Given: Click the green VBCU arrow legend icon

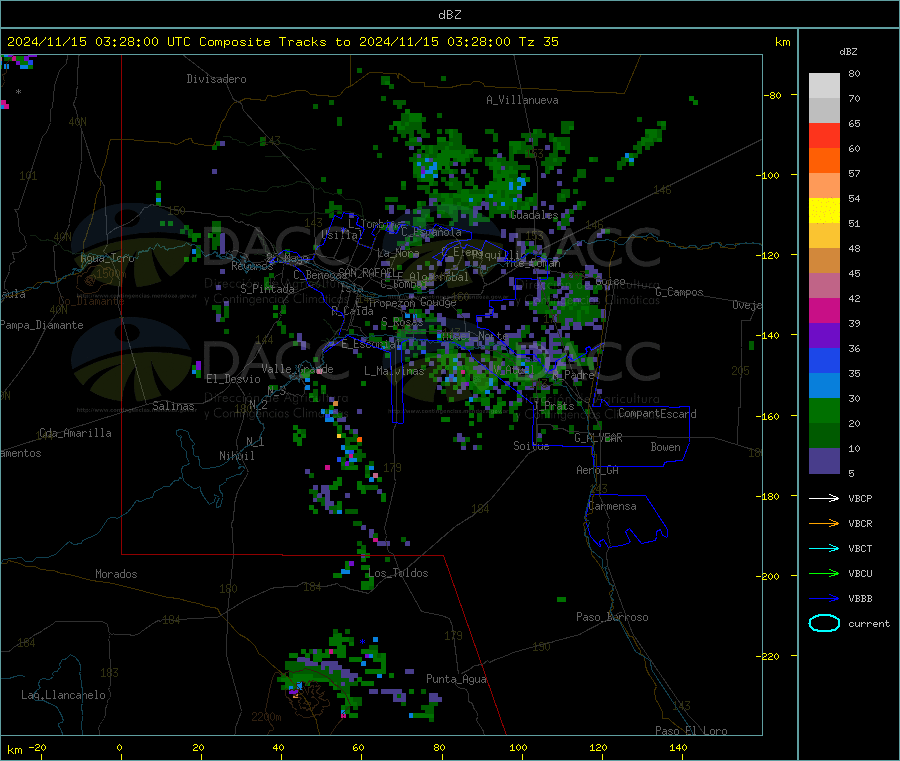Looking at the screenshot, I should (824, 573).
